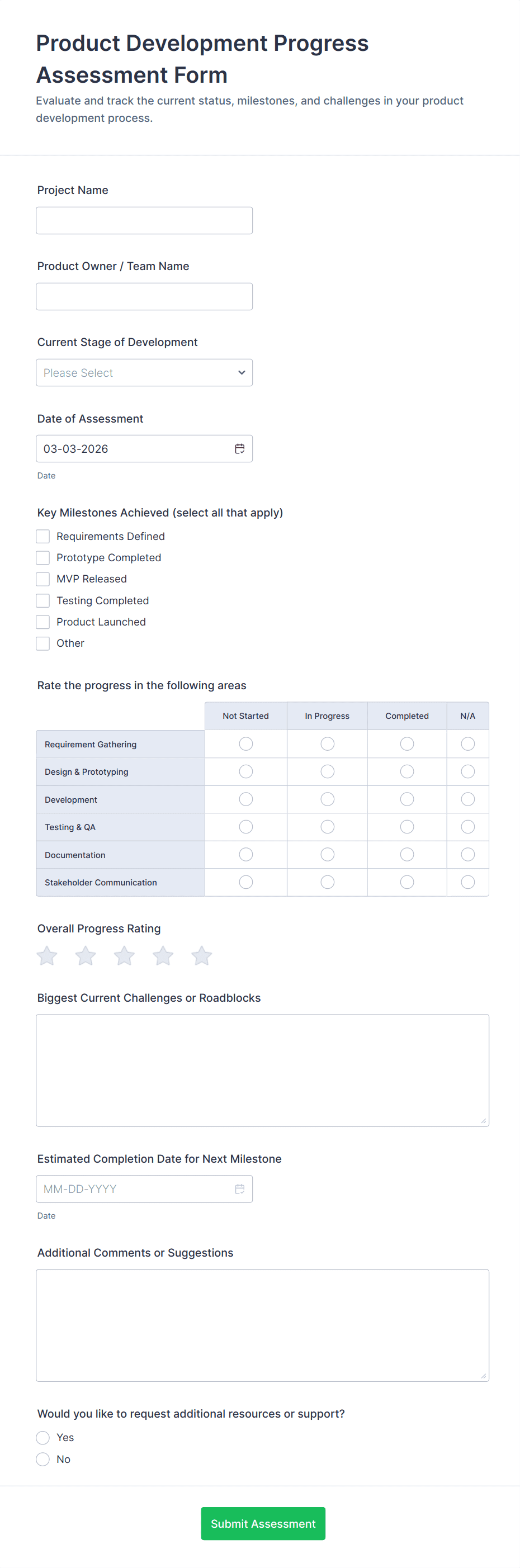Enable the Product Launched checkbox
Viewport: 520px width, 1568px height.
click(42, 622)
